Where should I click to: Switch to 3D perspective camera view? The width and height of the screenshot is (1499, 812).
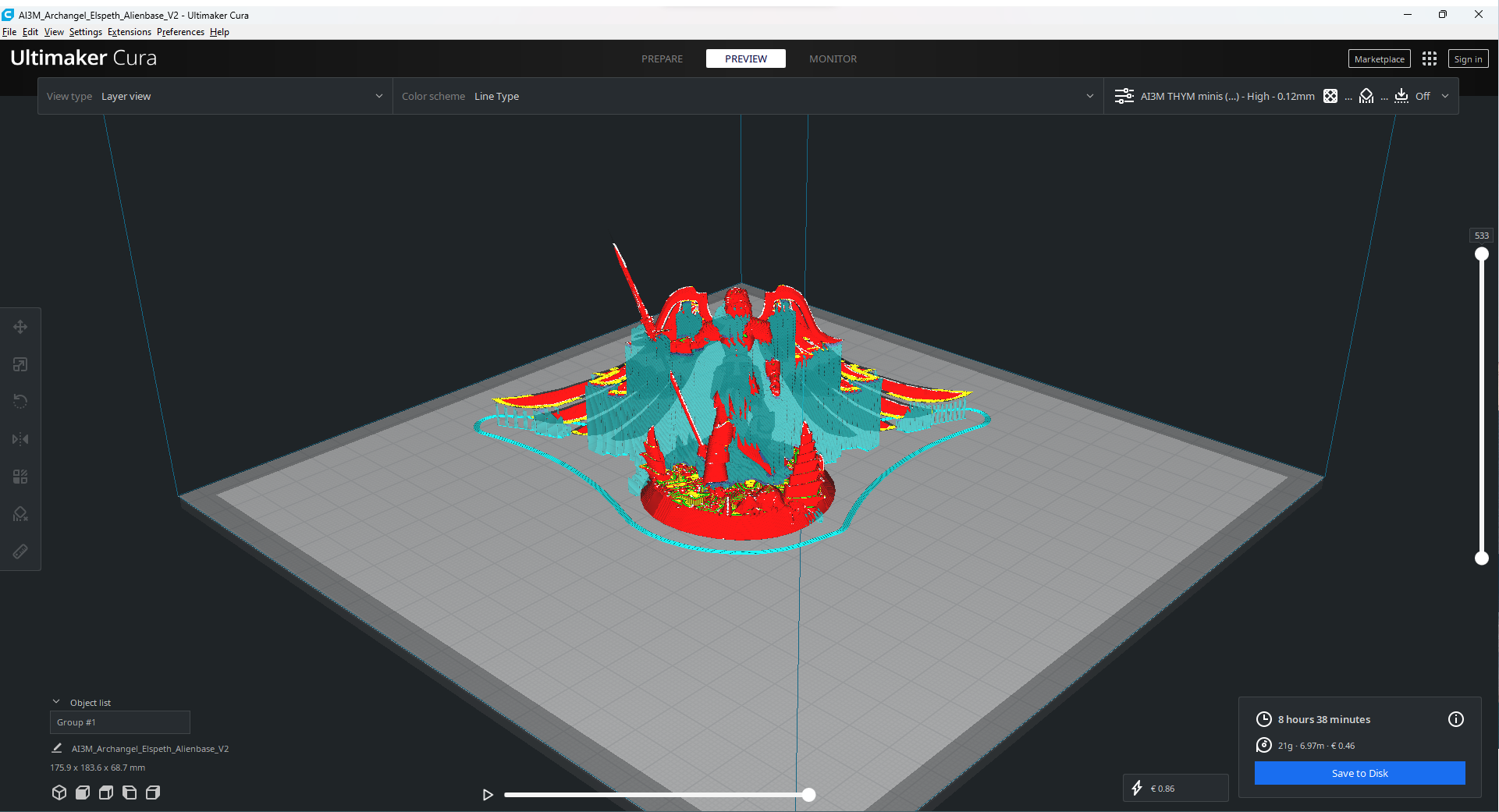pos(59,792)
